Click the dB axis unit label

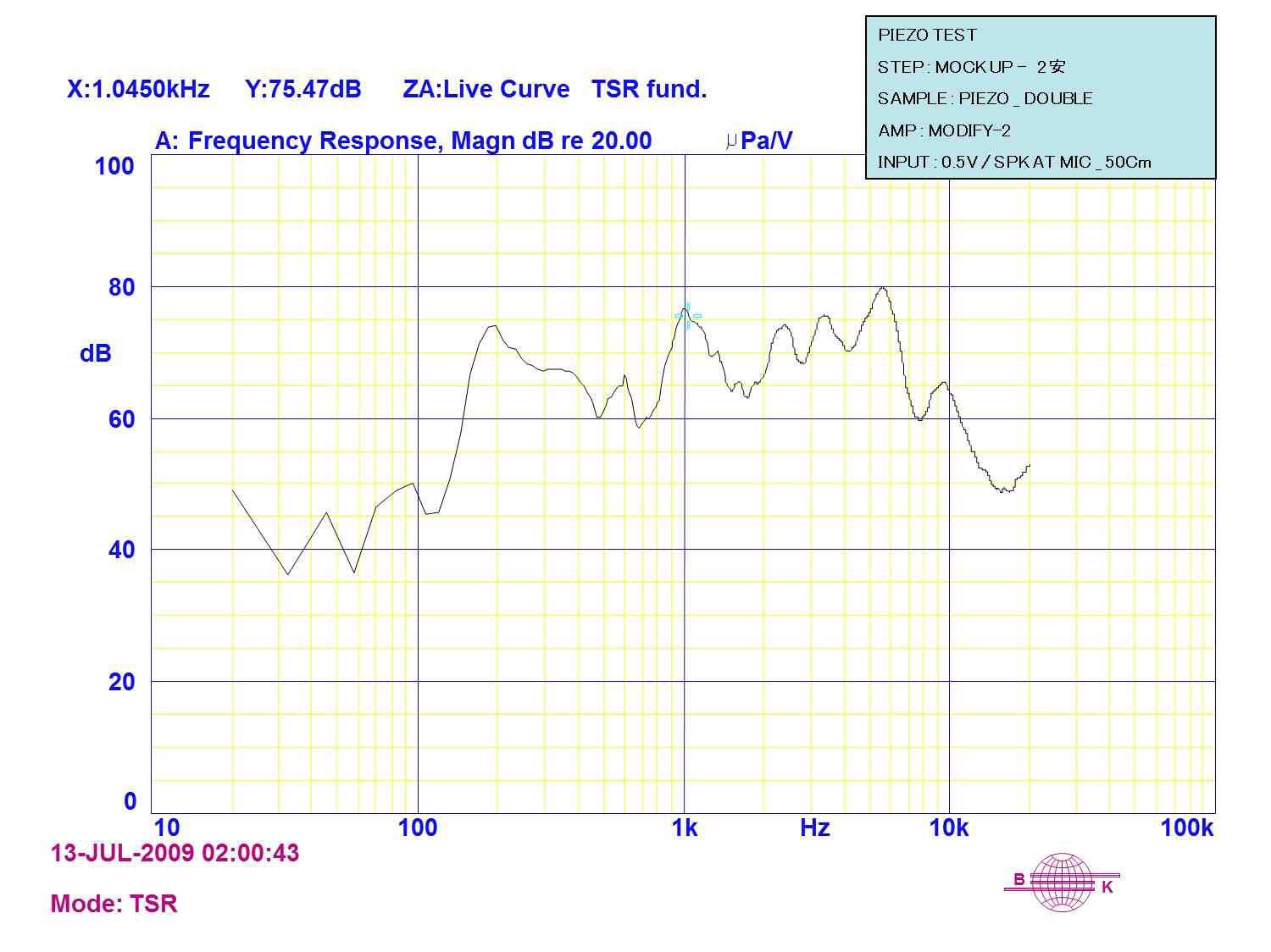tap(96, 353)
